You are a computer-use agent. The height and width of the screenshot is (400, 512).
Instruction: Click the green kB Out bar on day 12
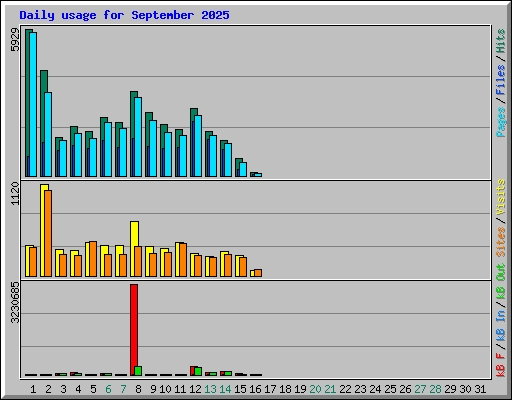coord(198,371)
